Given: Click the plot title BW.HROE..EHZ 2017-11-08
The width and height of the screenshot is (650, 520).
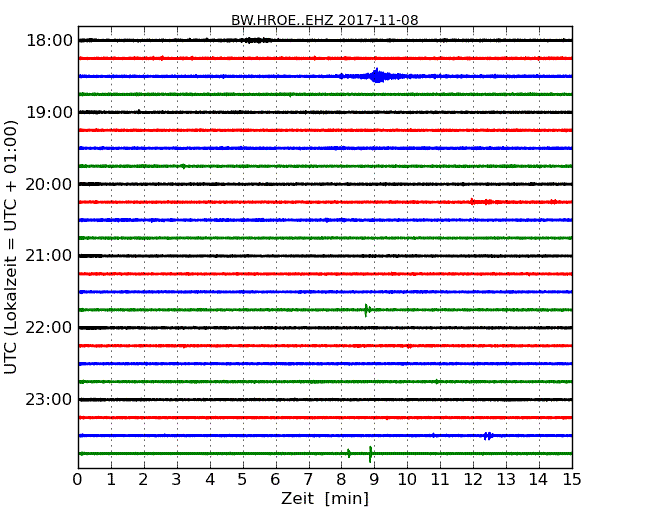Looking at the screenshot, I should coord(325,20).
